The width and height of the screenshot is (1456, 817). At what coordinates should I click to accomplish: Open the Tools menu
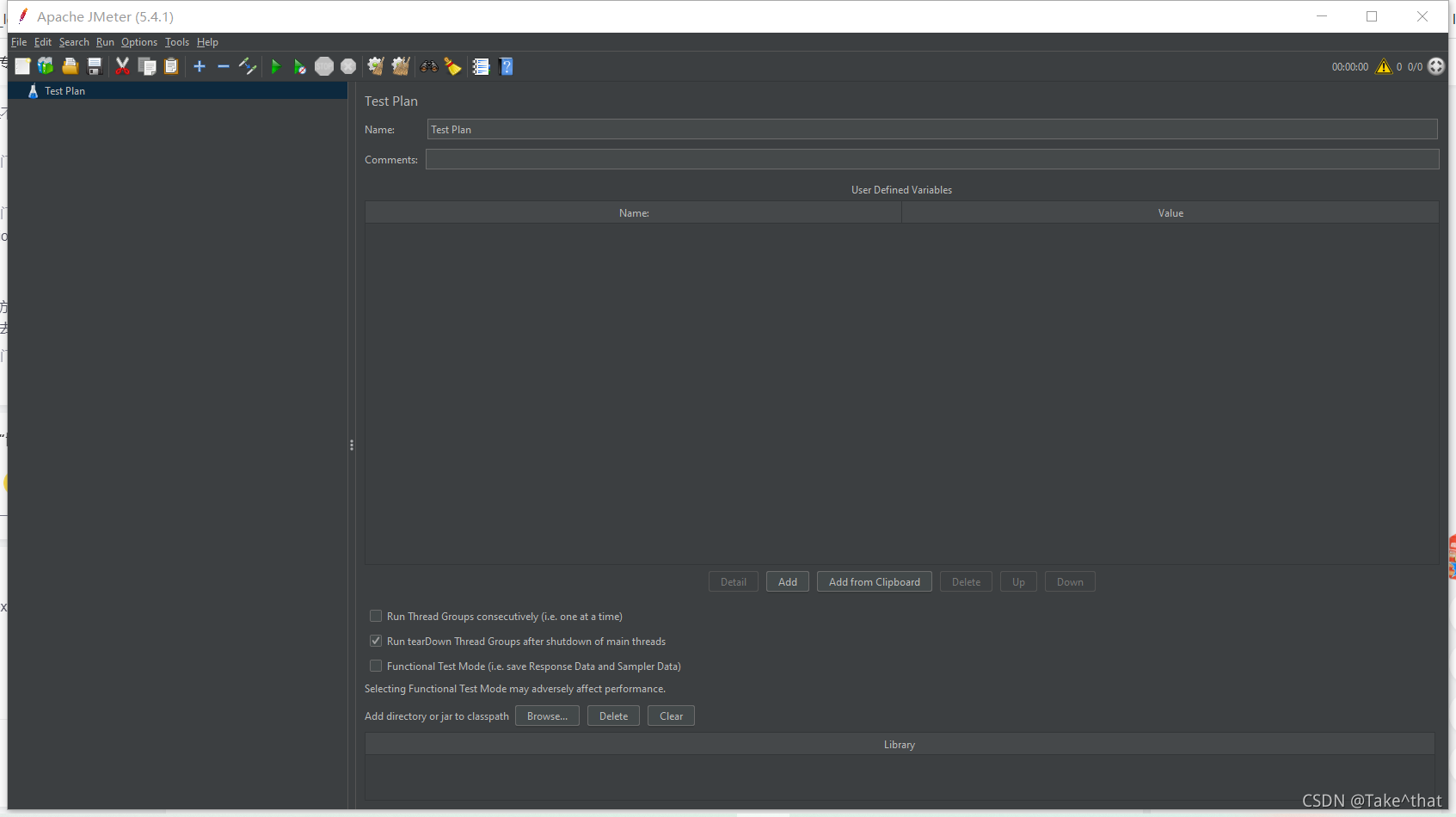[x=177, y=42]
